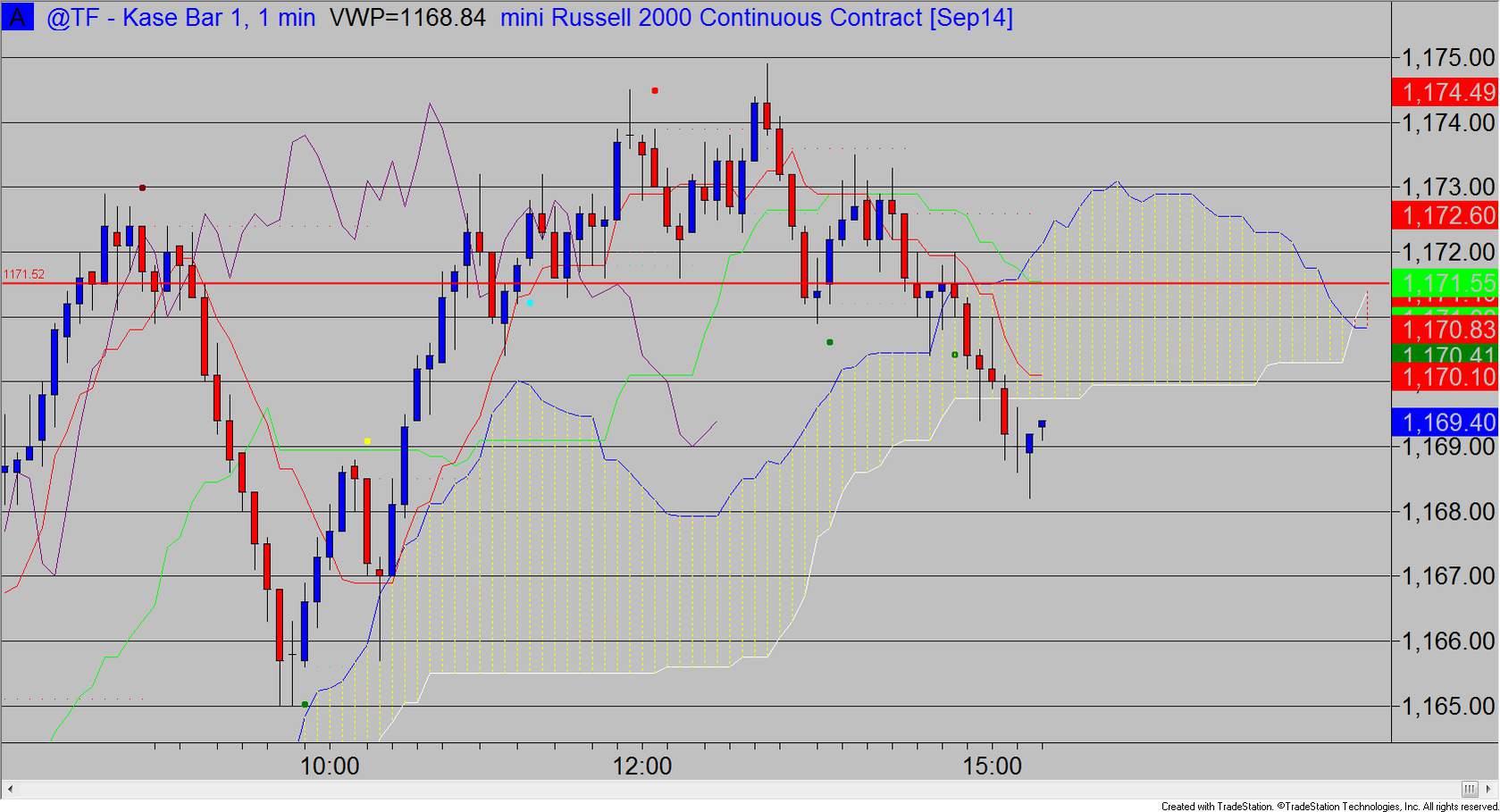Click the VWP=1168.84 value in the header

[x=407, y=18]
